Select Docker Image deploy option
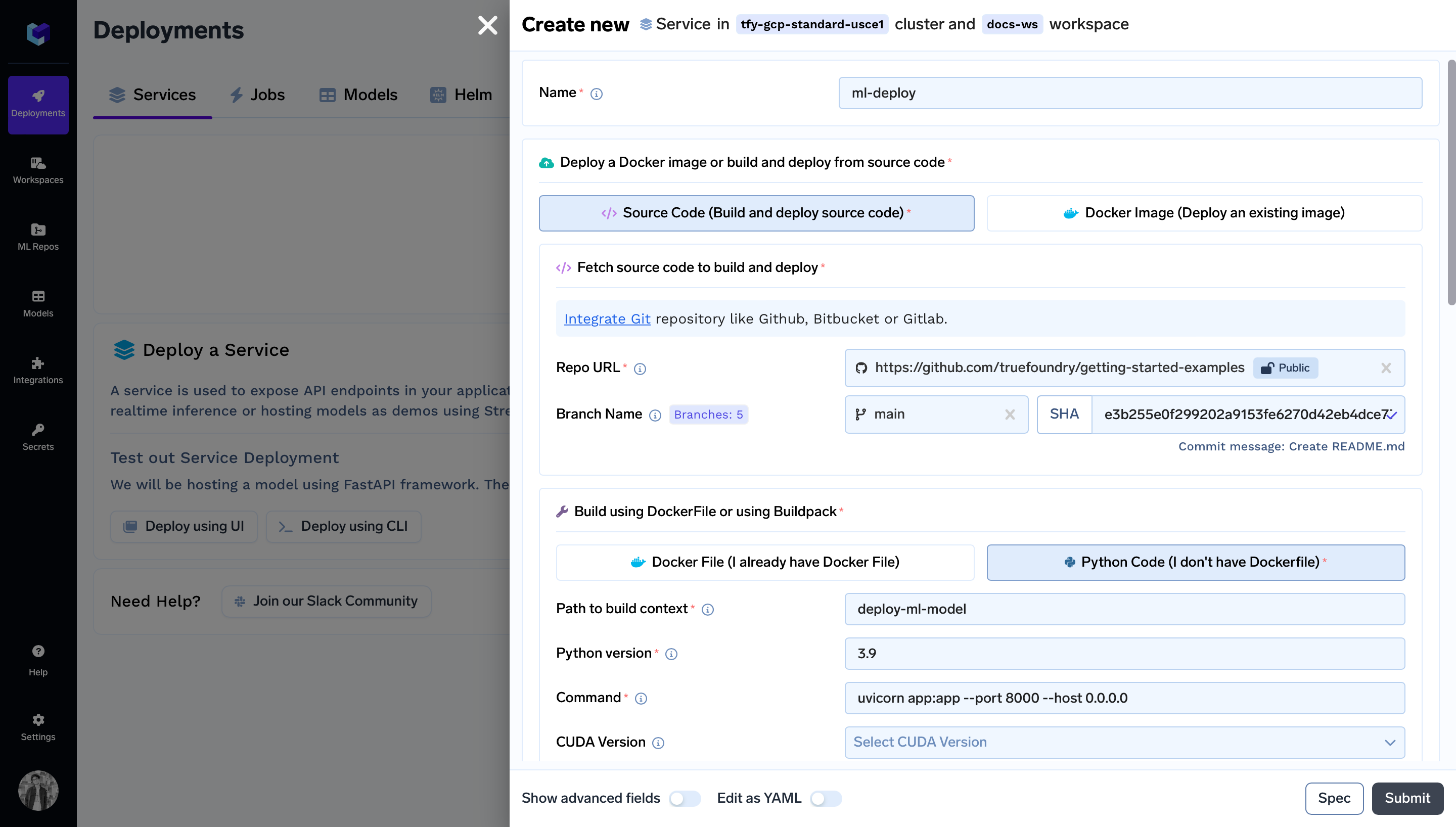The image size is (1456, 827). (1204, 213)
